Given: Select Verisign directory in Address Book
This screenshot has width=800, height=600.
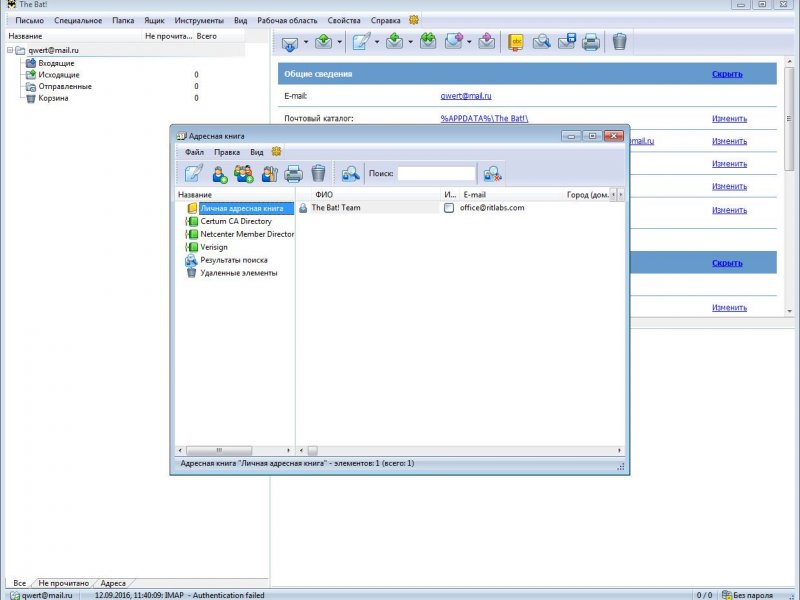Looking at the screenshot, I should click(214, 247).
